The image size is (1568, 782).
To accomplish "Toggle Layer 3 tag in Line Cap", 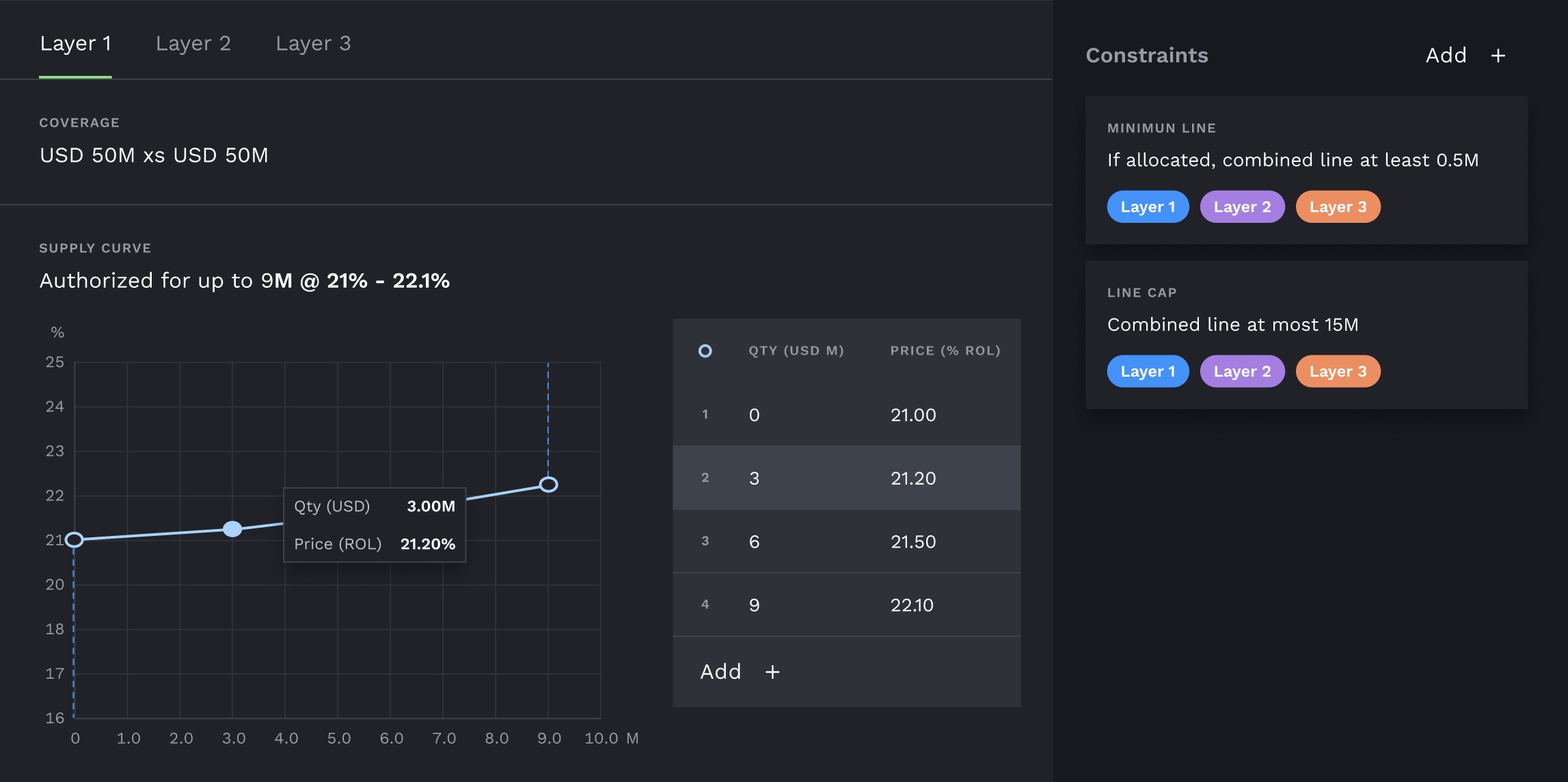I will (1338, 372).
